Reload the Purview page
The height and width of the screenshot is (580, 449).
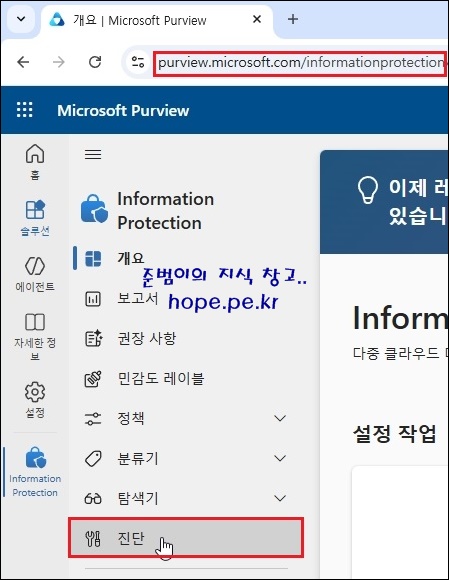coord(95,62)
